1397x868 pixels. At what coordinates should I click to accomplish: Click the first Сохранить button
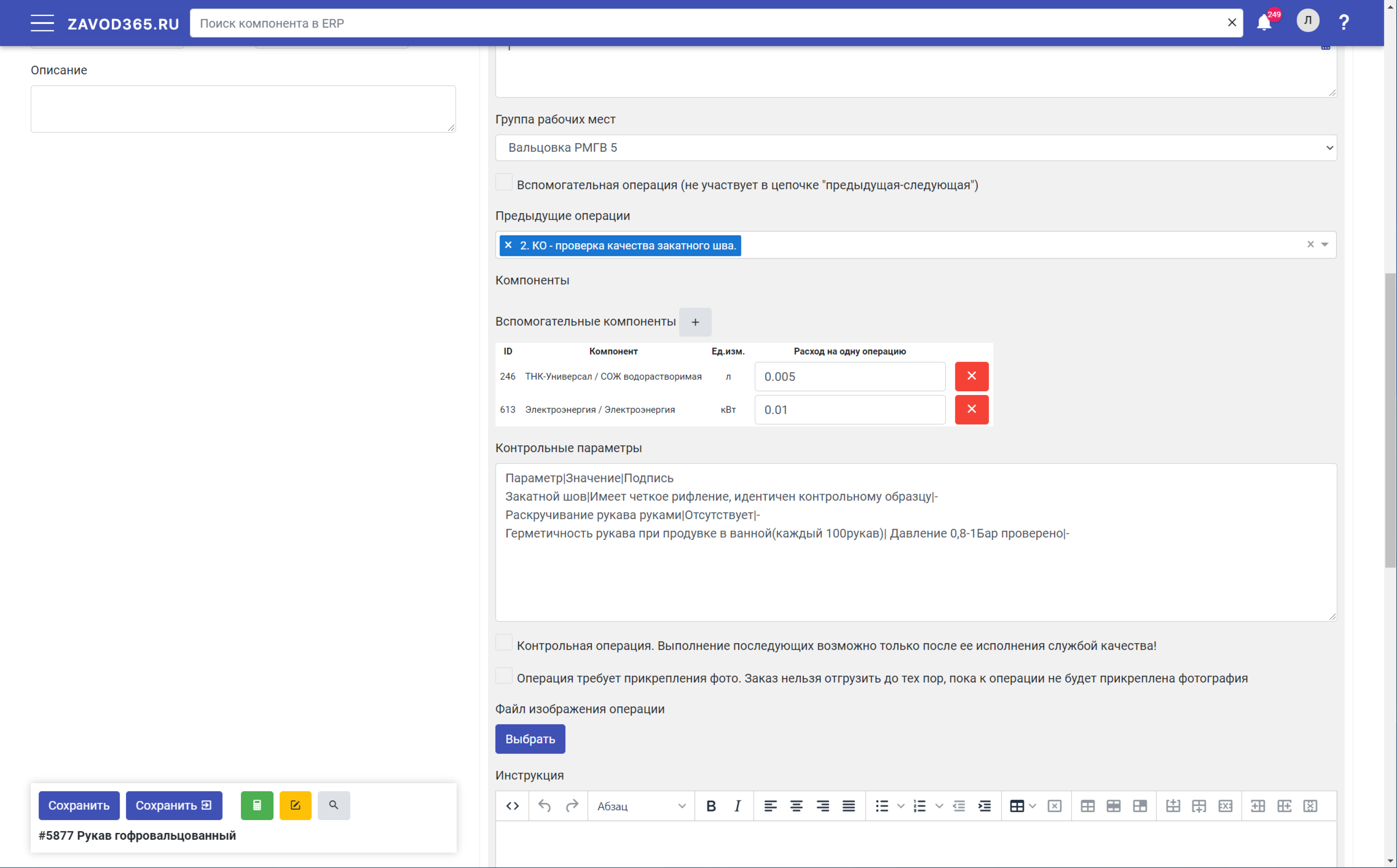[x=79, y=805]
